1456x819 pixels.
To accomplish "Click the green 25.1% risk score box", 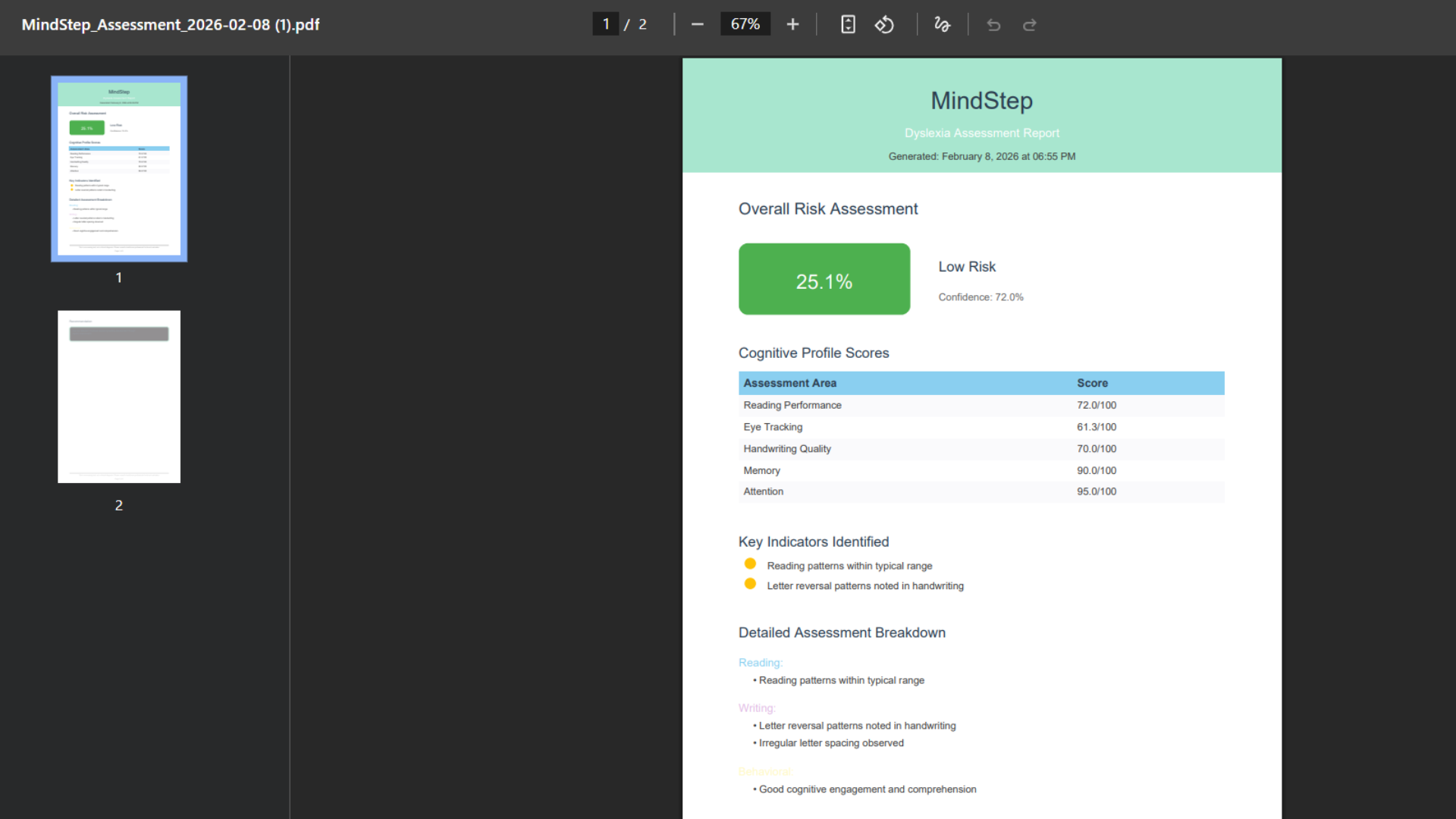I will 824,279.
